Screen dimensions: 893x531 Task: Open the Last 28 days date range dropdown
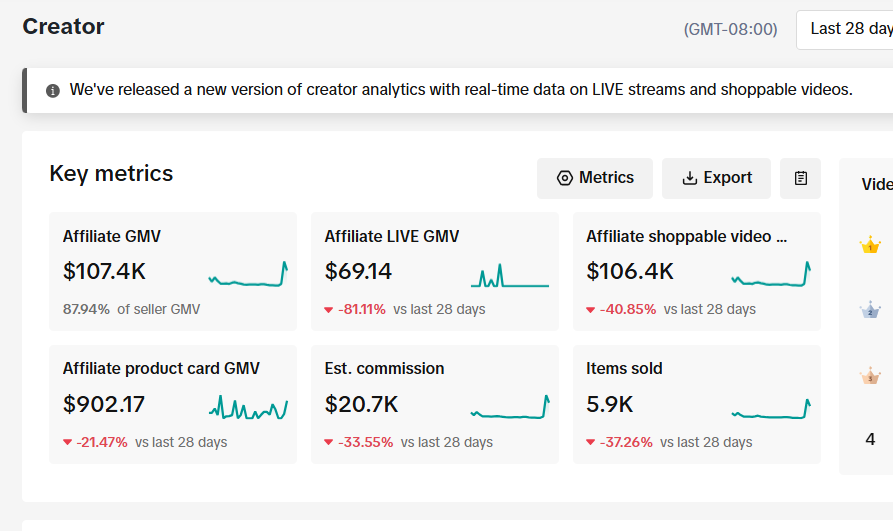coord(845,29)
